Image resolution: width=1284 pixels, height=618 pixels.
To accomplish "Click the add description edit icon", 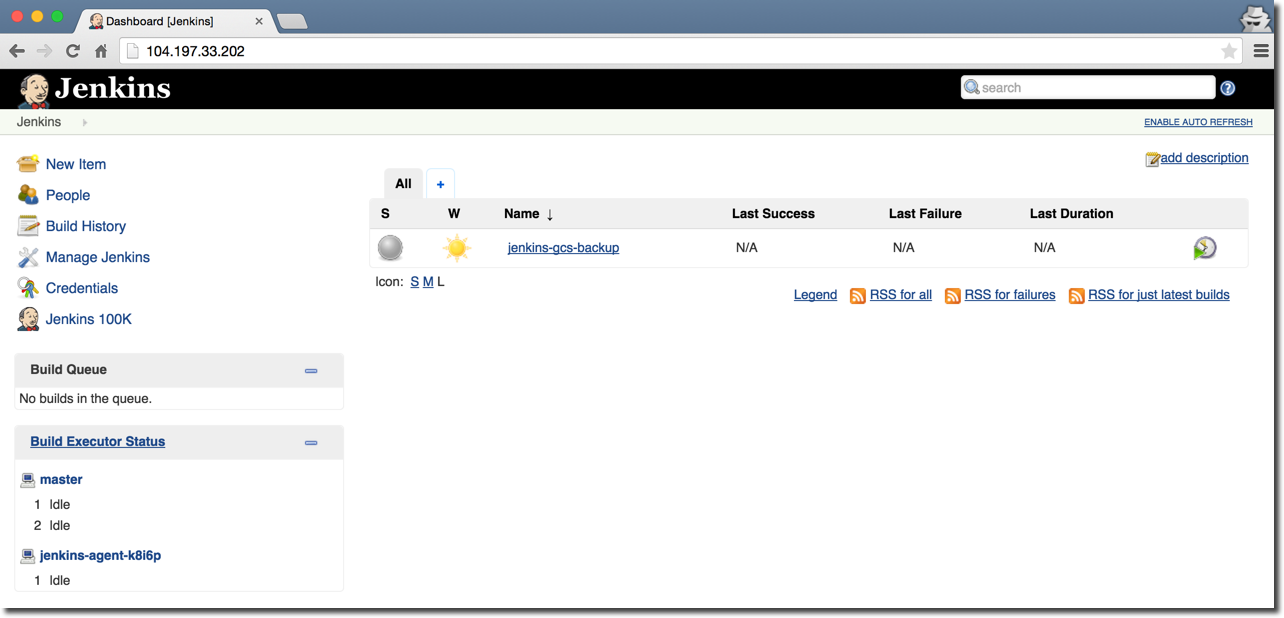I will (x=1152, y=159).
